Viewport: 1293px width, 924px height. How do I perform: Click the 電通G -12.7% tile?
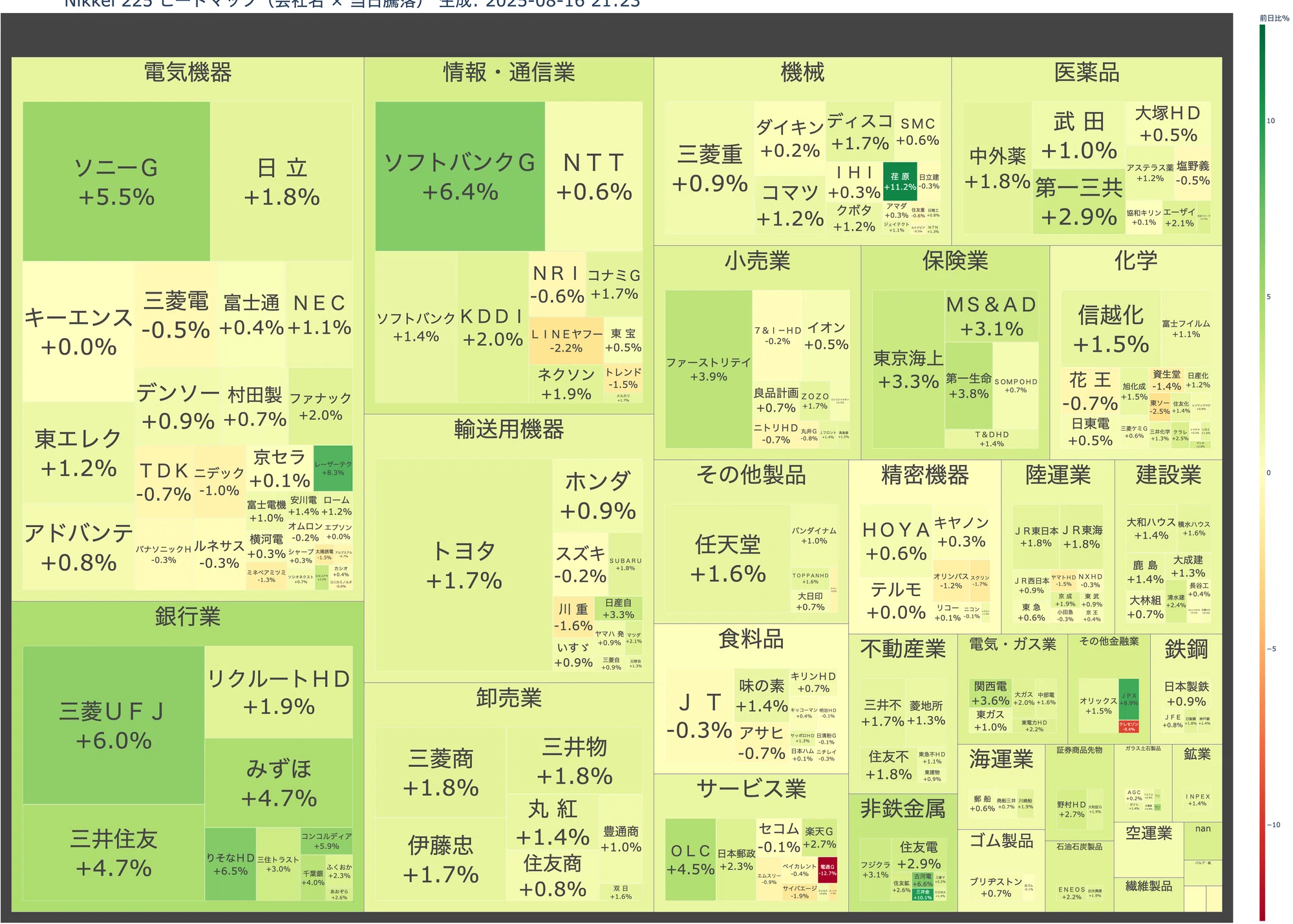[828, 870]
